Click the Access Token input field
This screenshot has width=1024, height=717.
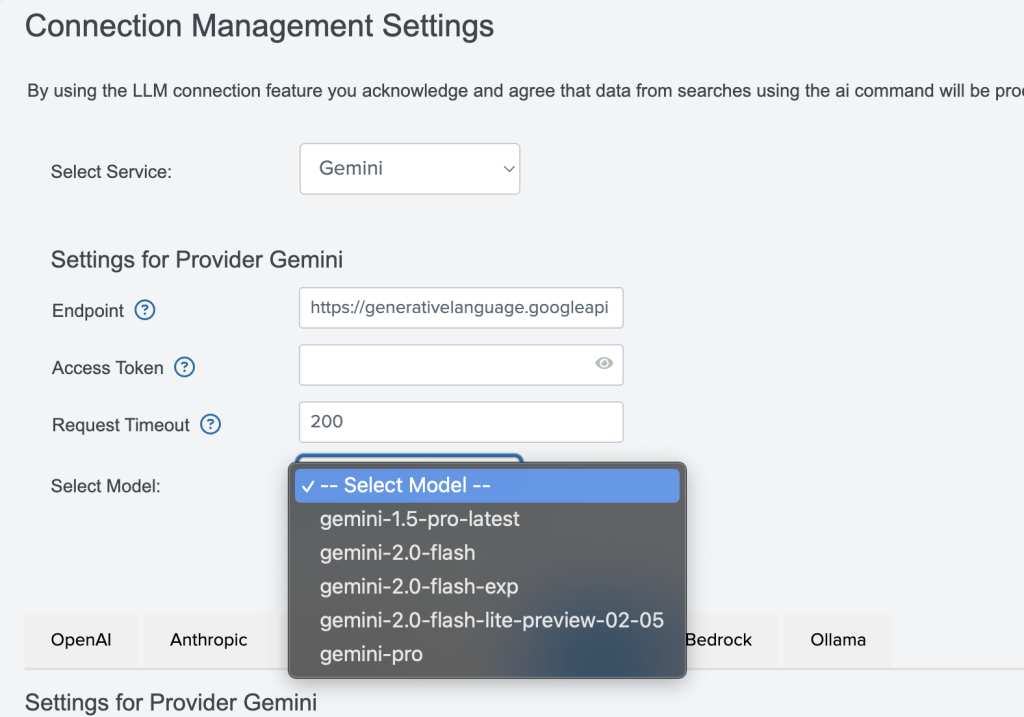pyautogui.click(x=461, y=365)
